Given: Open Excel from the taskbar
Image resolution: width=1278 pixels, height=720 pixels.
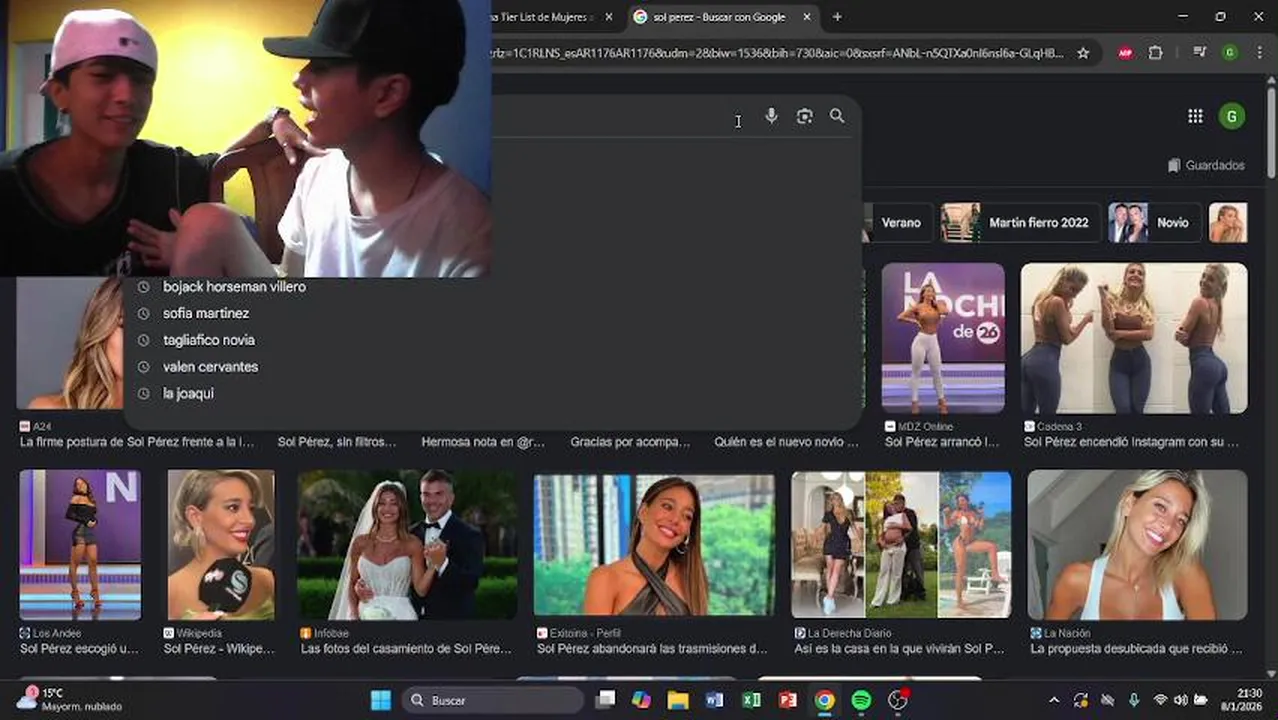Looking at the screenshot, I should (751, 700).
